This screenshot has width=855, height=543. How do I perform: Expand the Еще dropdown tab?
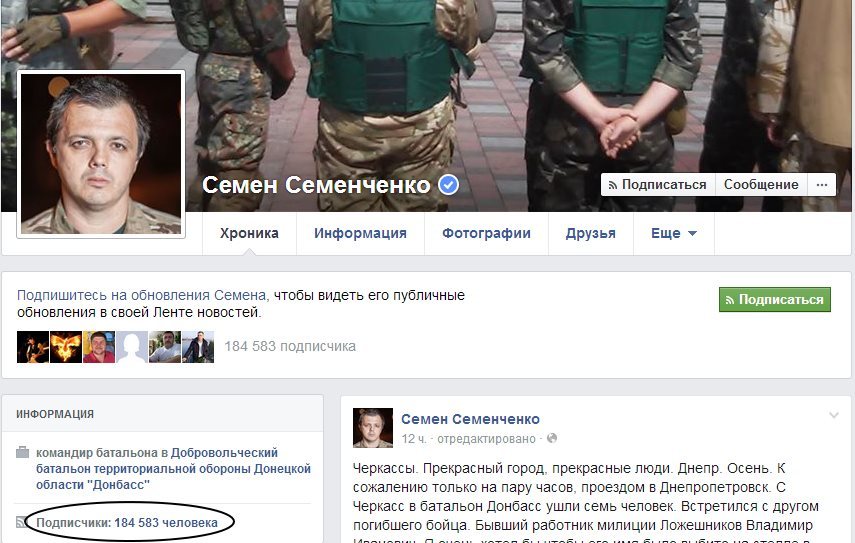tap(674, 233)
